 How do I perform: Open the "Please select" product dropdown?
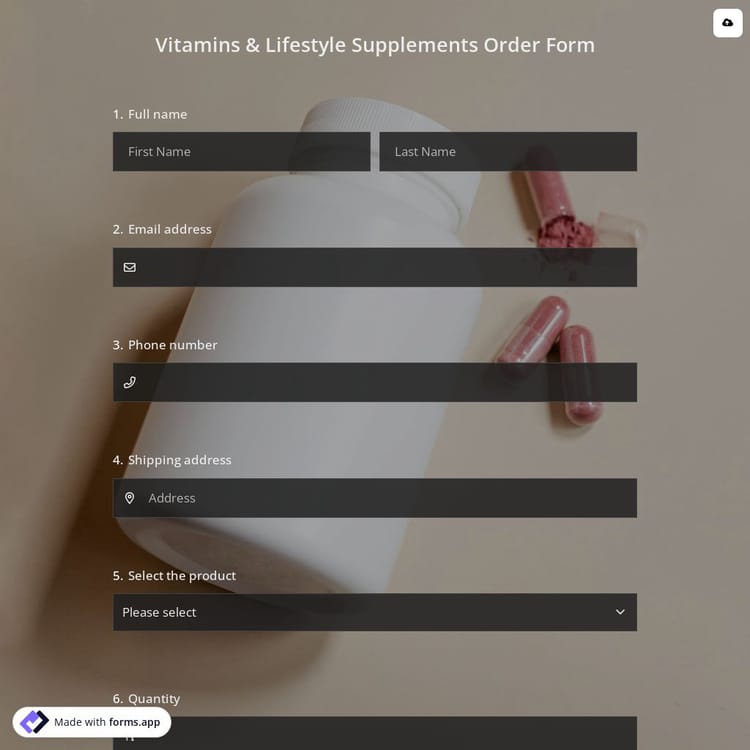(375, 612)
